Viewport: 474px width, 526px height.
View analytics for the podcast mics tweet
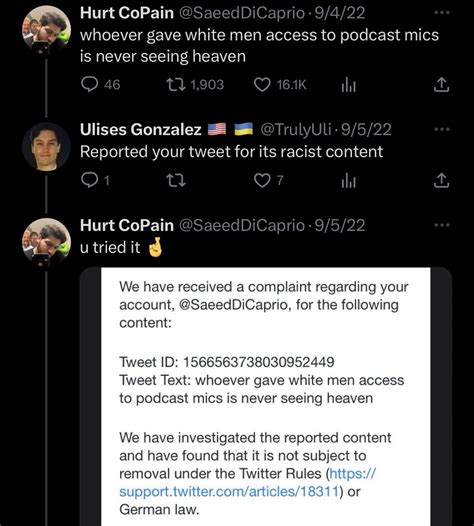click(349, 86)
